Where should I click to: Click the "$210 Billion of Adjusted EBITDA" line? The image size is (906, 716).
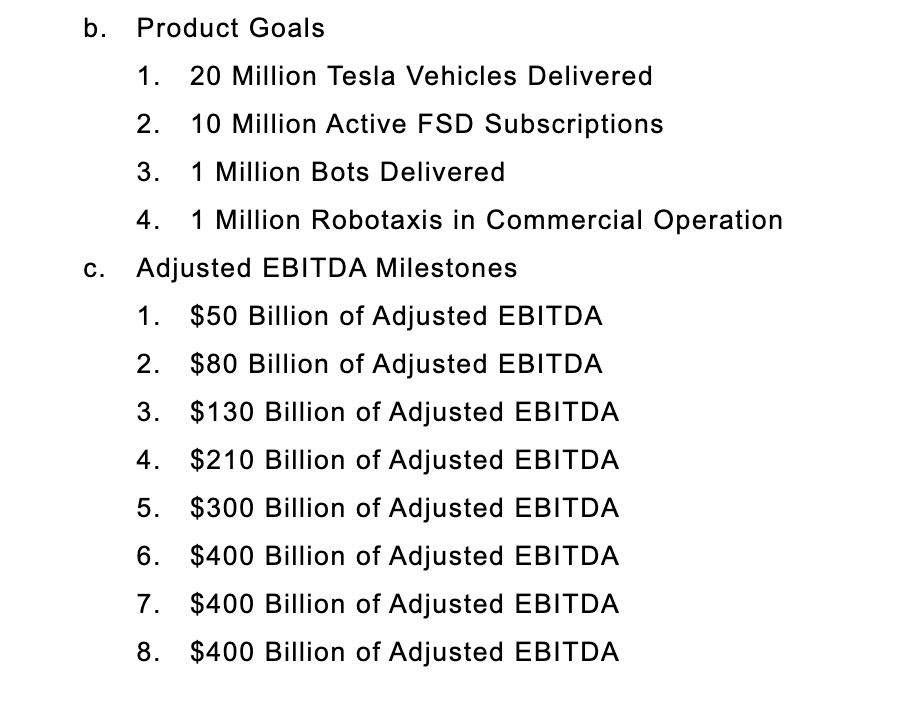tap(404, 460)
